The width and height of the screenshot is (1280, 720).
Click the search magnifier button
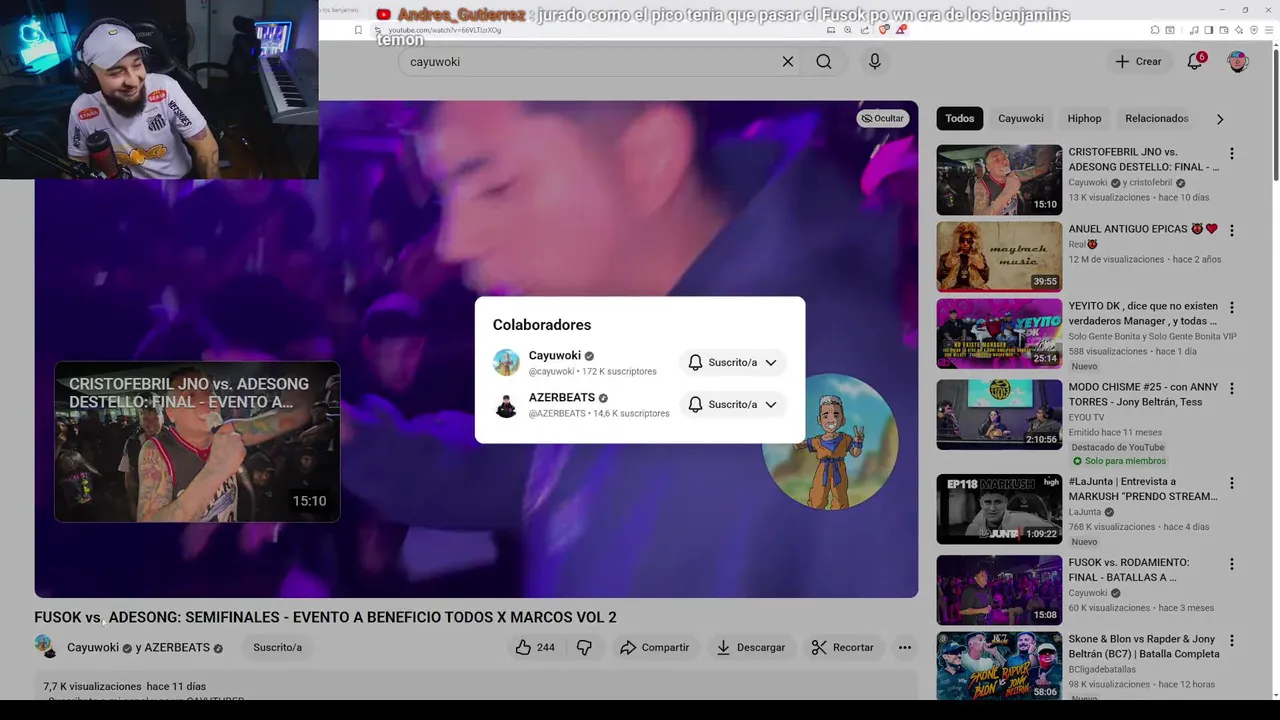point(823,62)
